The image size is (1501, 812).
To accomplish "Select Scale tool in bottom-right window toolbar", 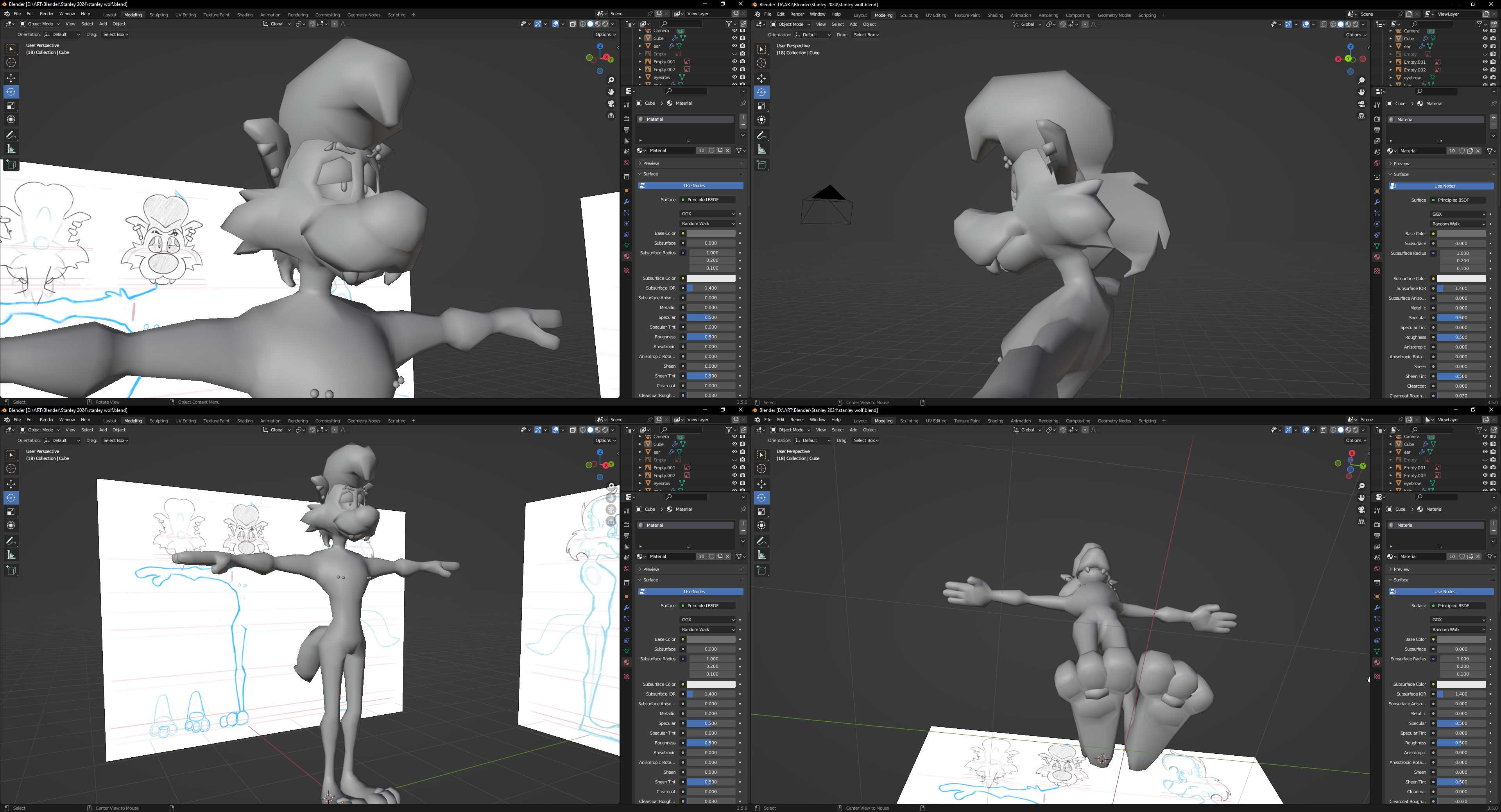I will 761,512.
